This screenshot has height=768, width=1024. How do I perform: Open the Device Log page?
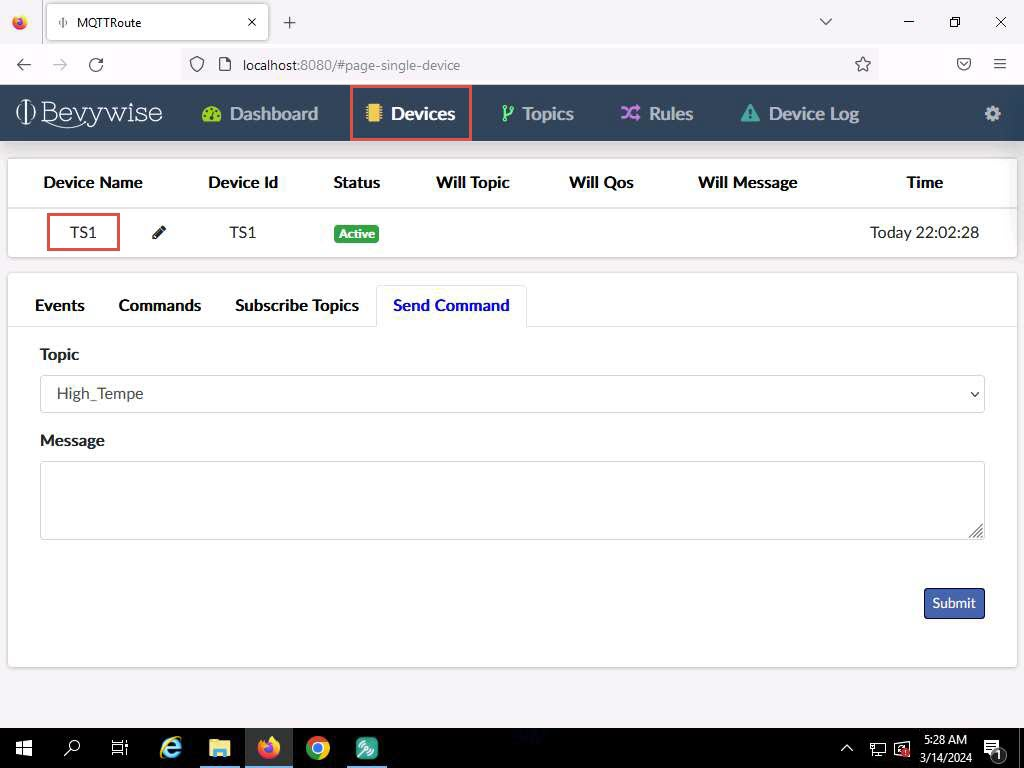800,114
